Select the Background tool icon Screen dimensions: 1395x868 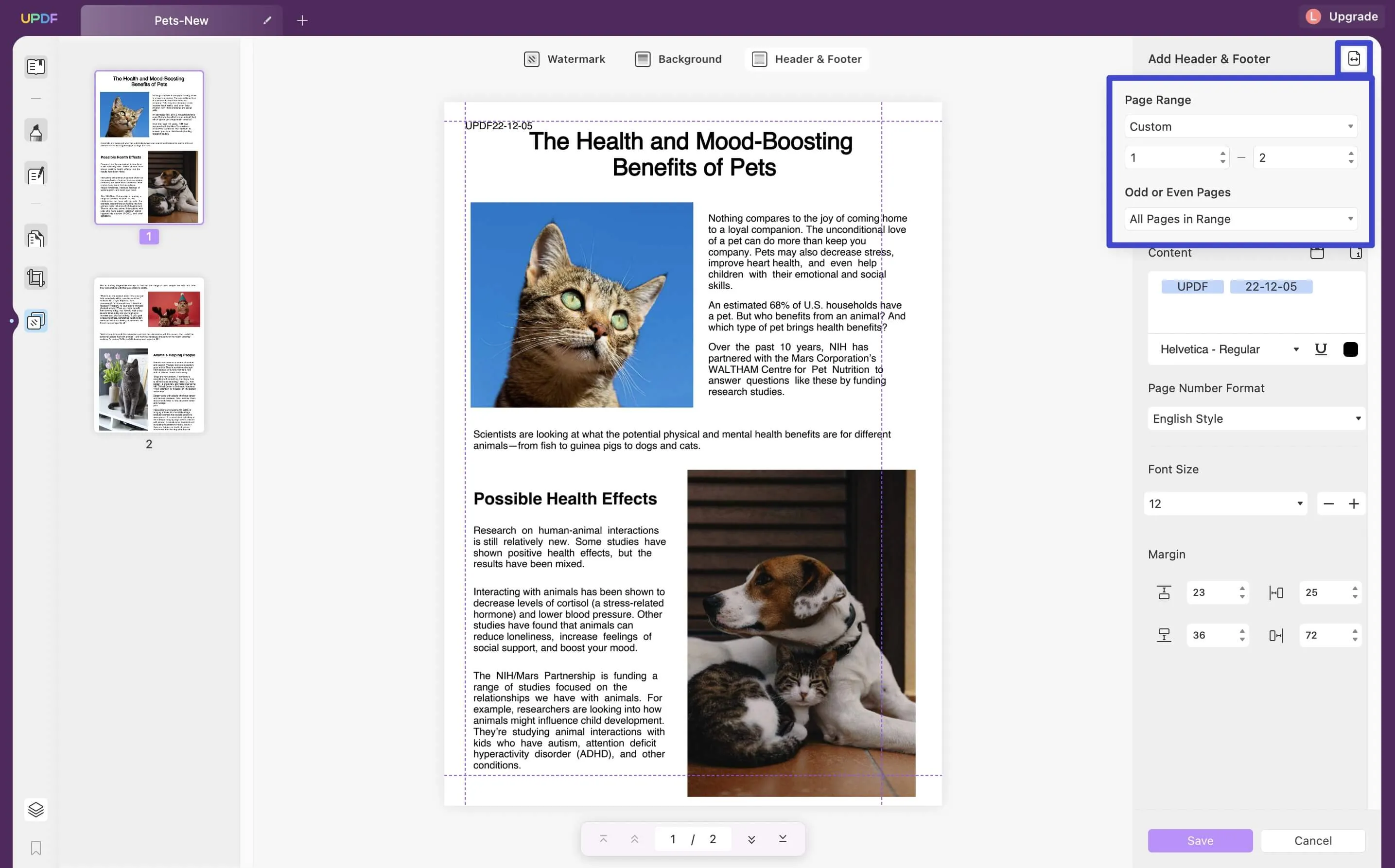coord(642,59)
